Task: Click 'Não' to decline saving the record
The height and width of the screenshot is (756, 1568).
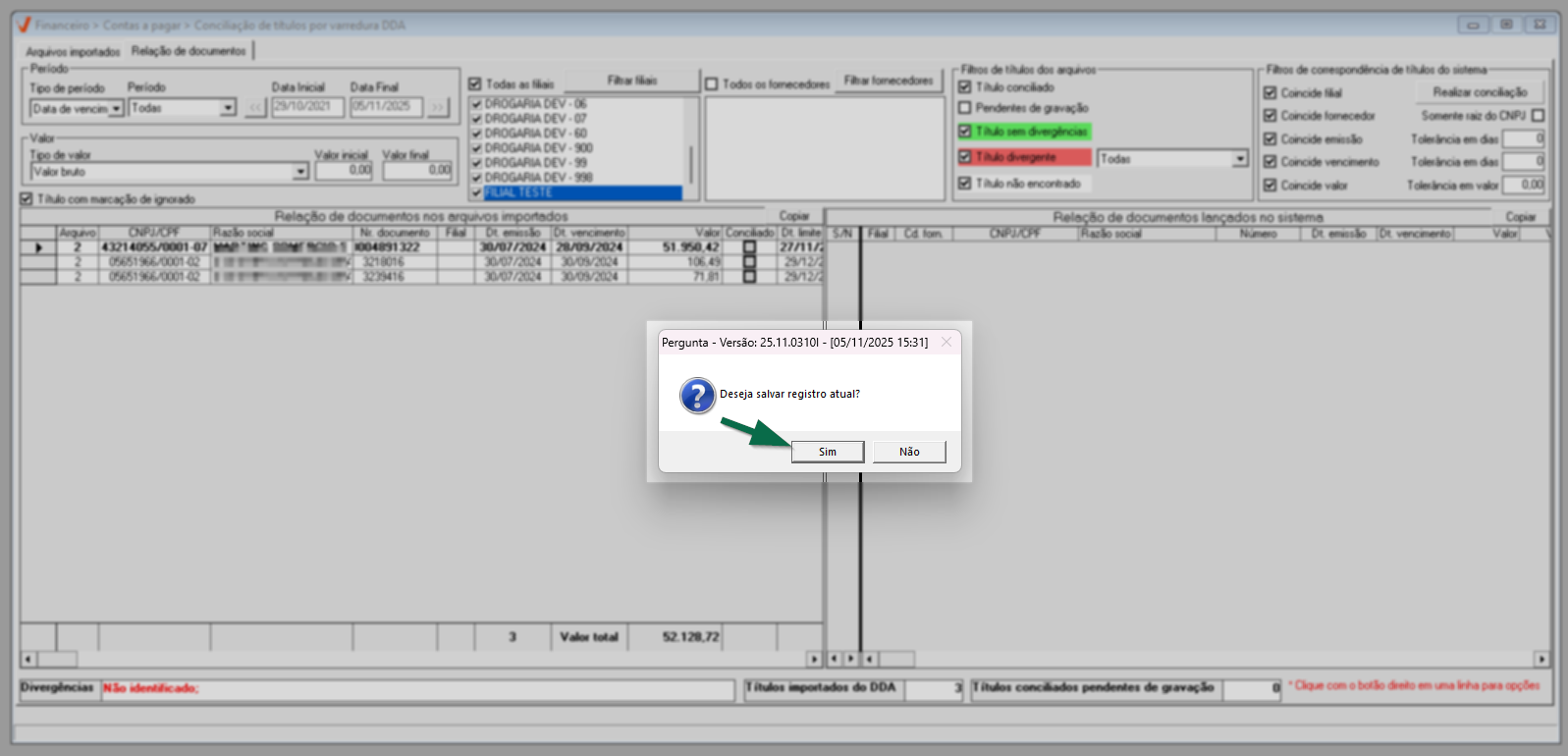Action: click(x=909, y=452)
